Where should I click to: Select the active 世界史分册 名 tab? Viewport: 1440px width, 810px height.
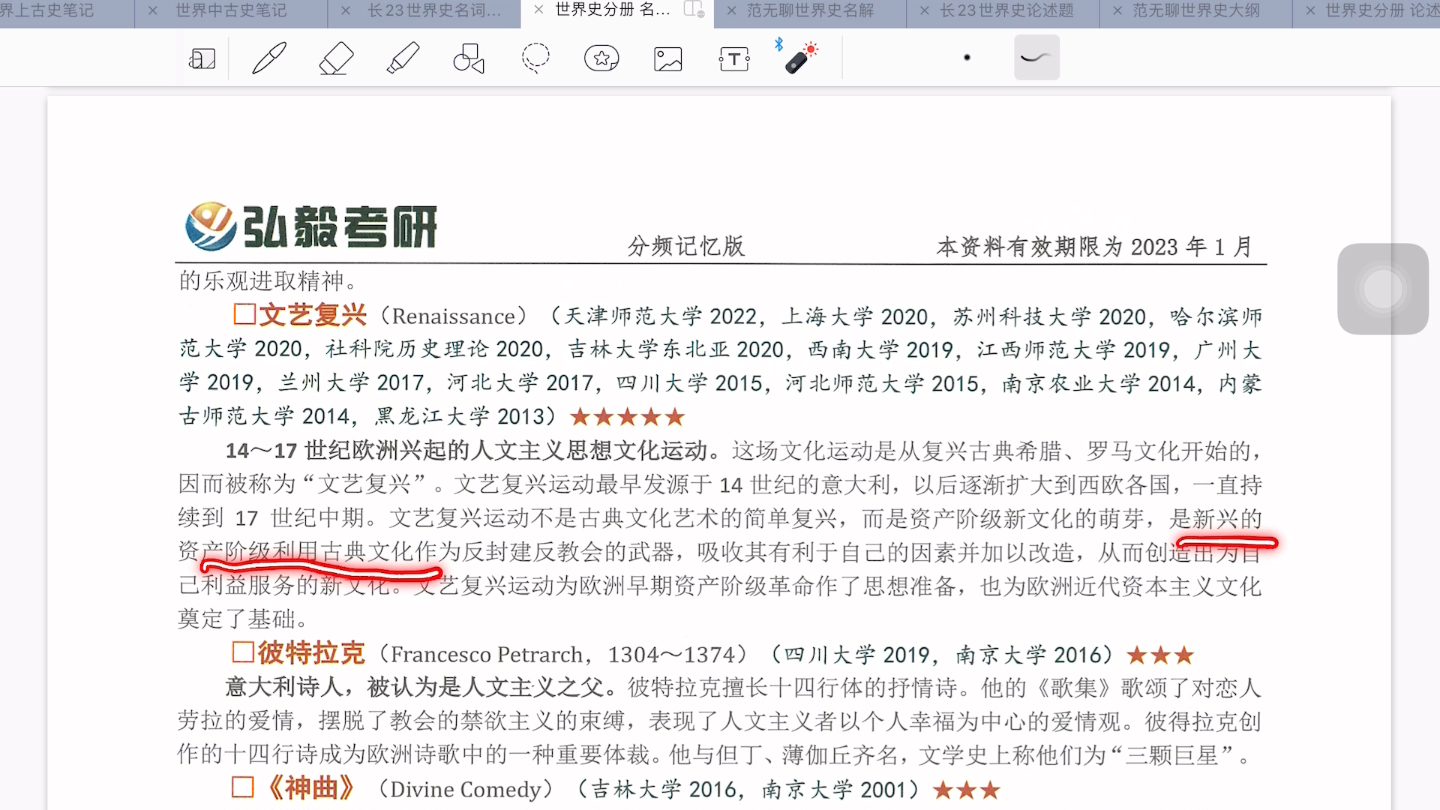pyautogui.click(x=613, y=10)
